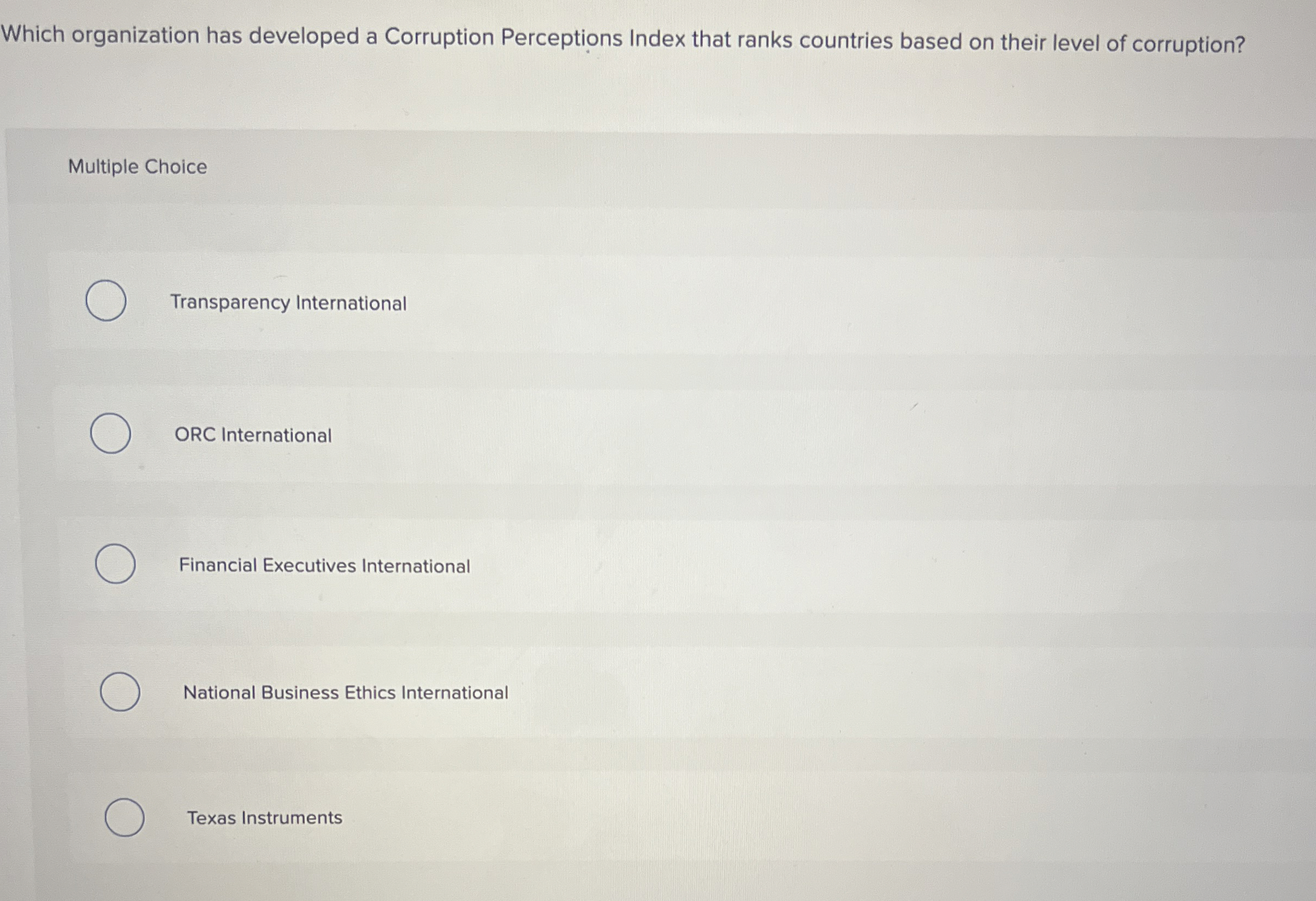The width and height of the screenshot is (1316, 901).
Task: Click the Transparency International answer text
Action: click(x=288, y=304)
